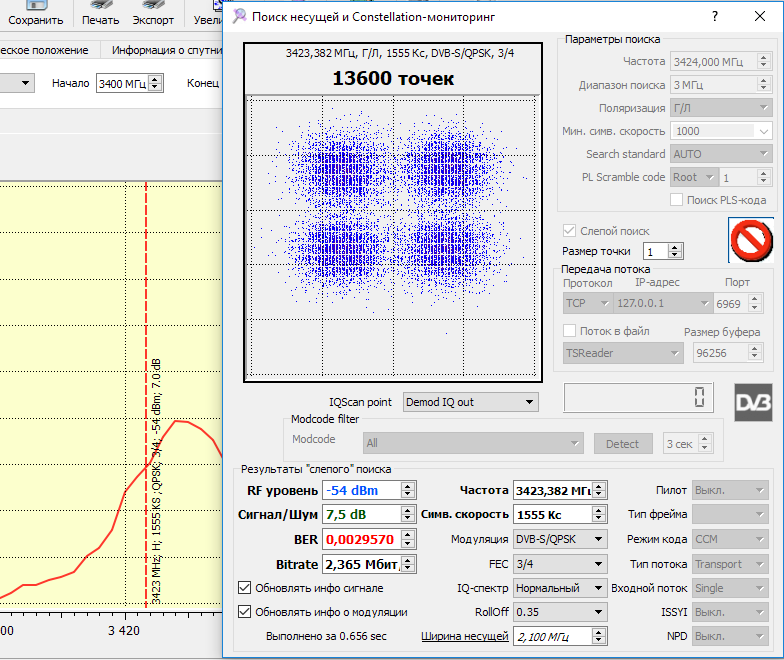Screen dimensions: 784x660
Task: Click the DVB logo icon
Action: (753, 401)
